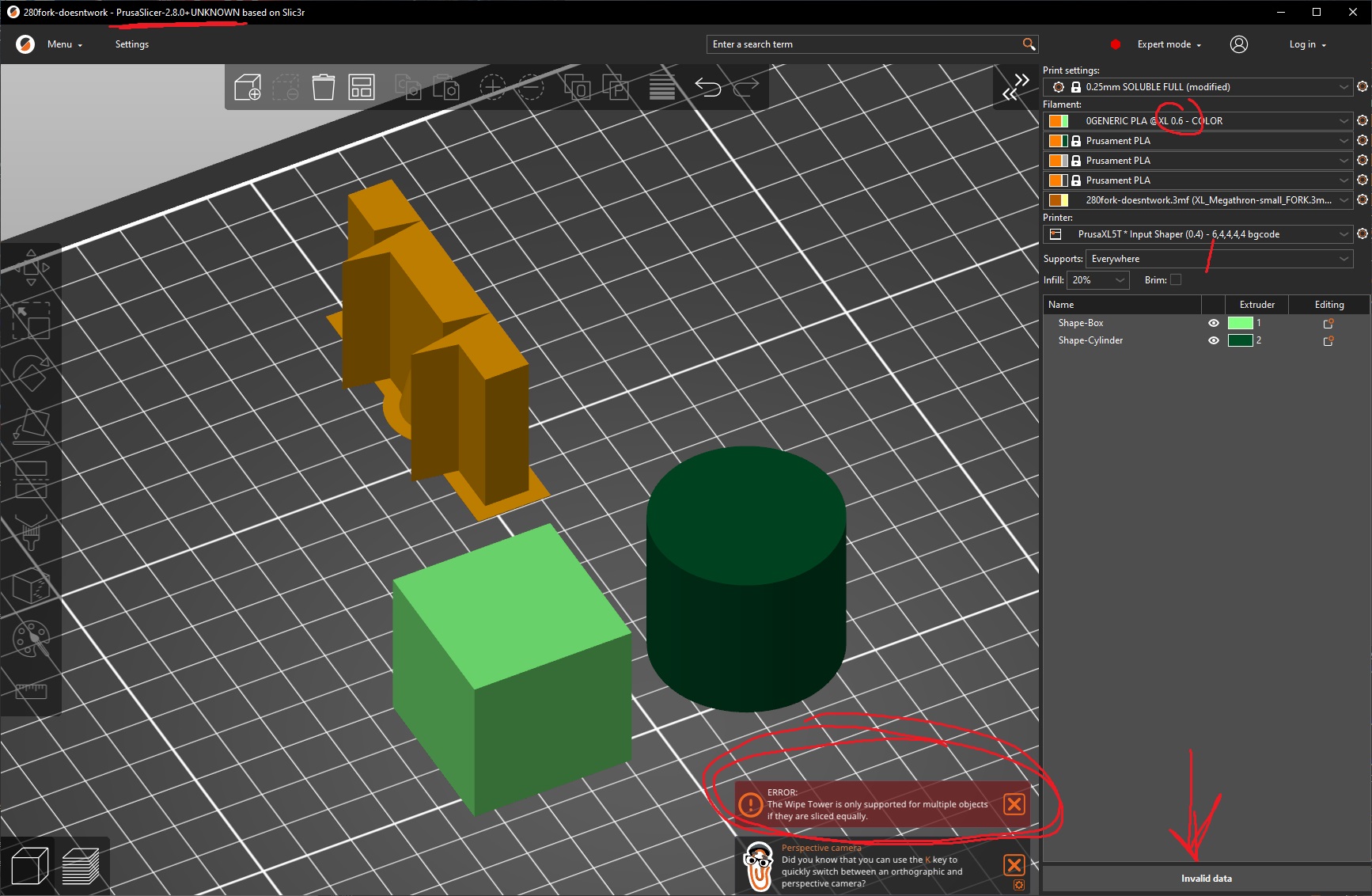
Task: Enable the Brim checkbox
Action: tap(1176, 279)
